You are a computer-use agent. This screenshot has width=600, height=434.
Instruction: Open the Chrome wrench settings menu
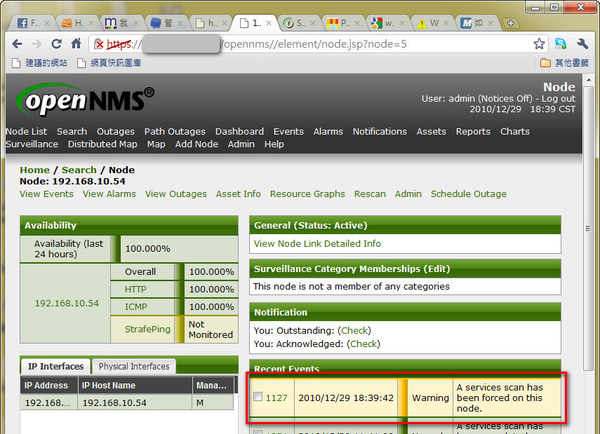pos(582,44)
